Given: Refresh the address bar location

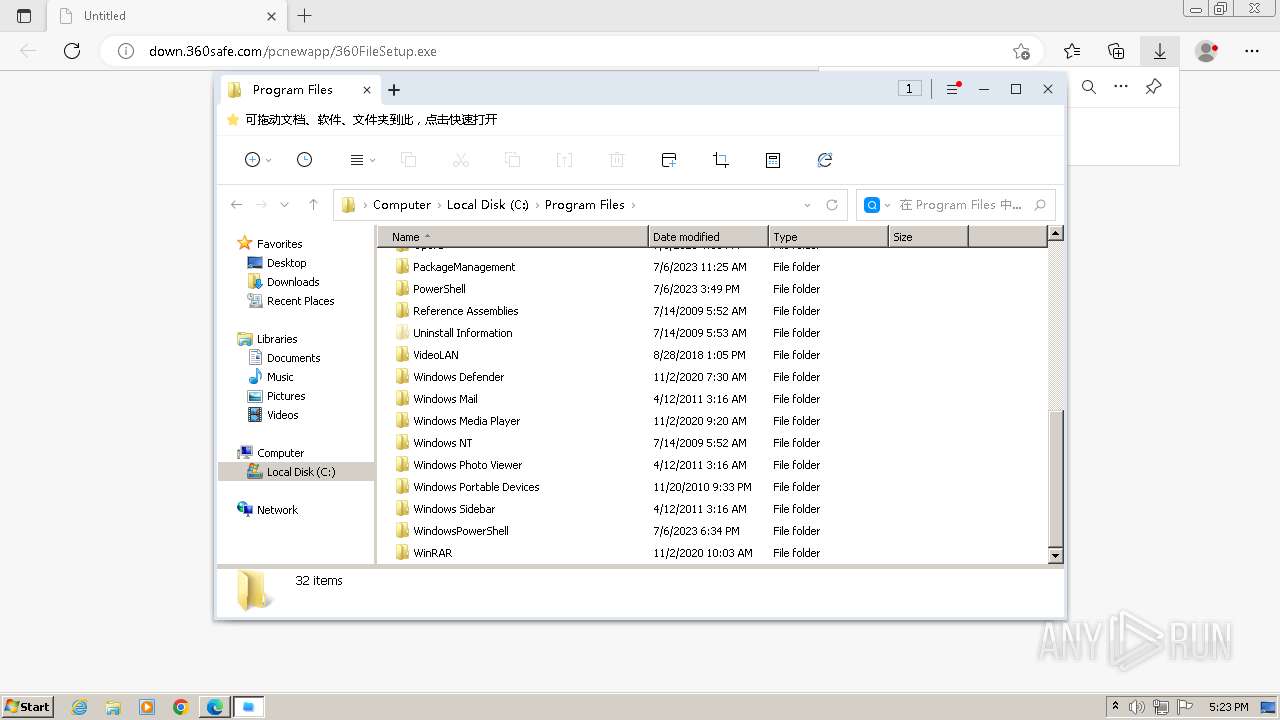Looking at the screenshot, I should coord(832,205).
